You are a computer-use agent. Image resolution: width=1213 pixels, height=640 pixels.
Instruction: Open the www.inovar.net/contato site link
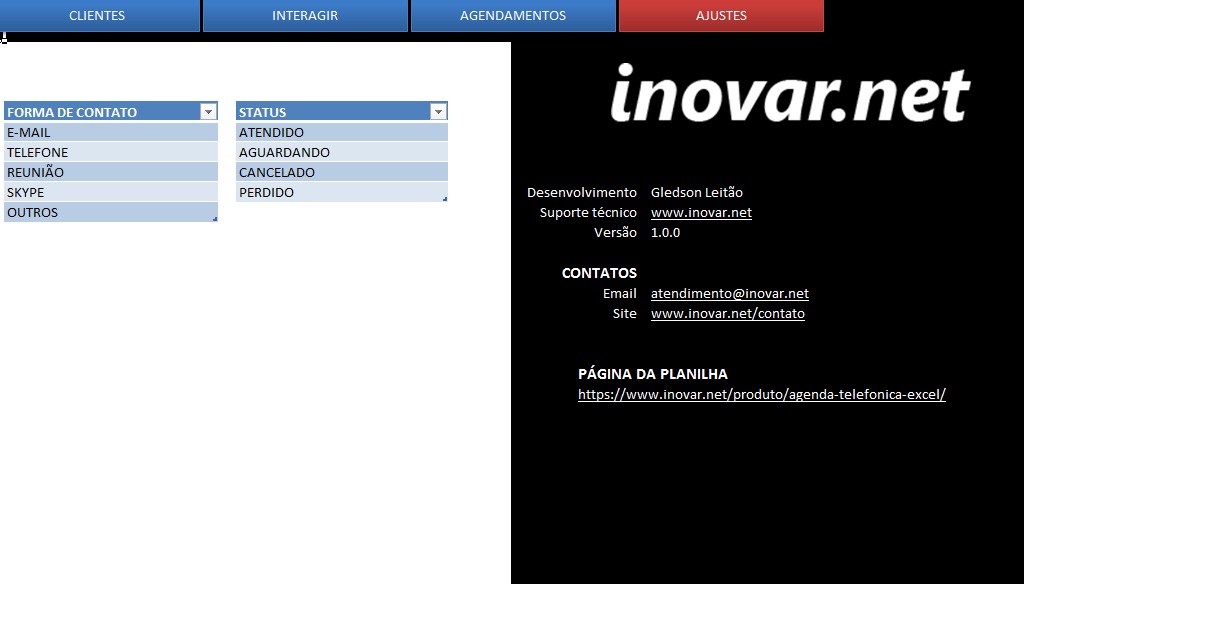coord(728,313)
